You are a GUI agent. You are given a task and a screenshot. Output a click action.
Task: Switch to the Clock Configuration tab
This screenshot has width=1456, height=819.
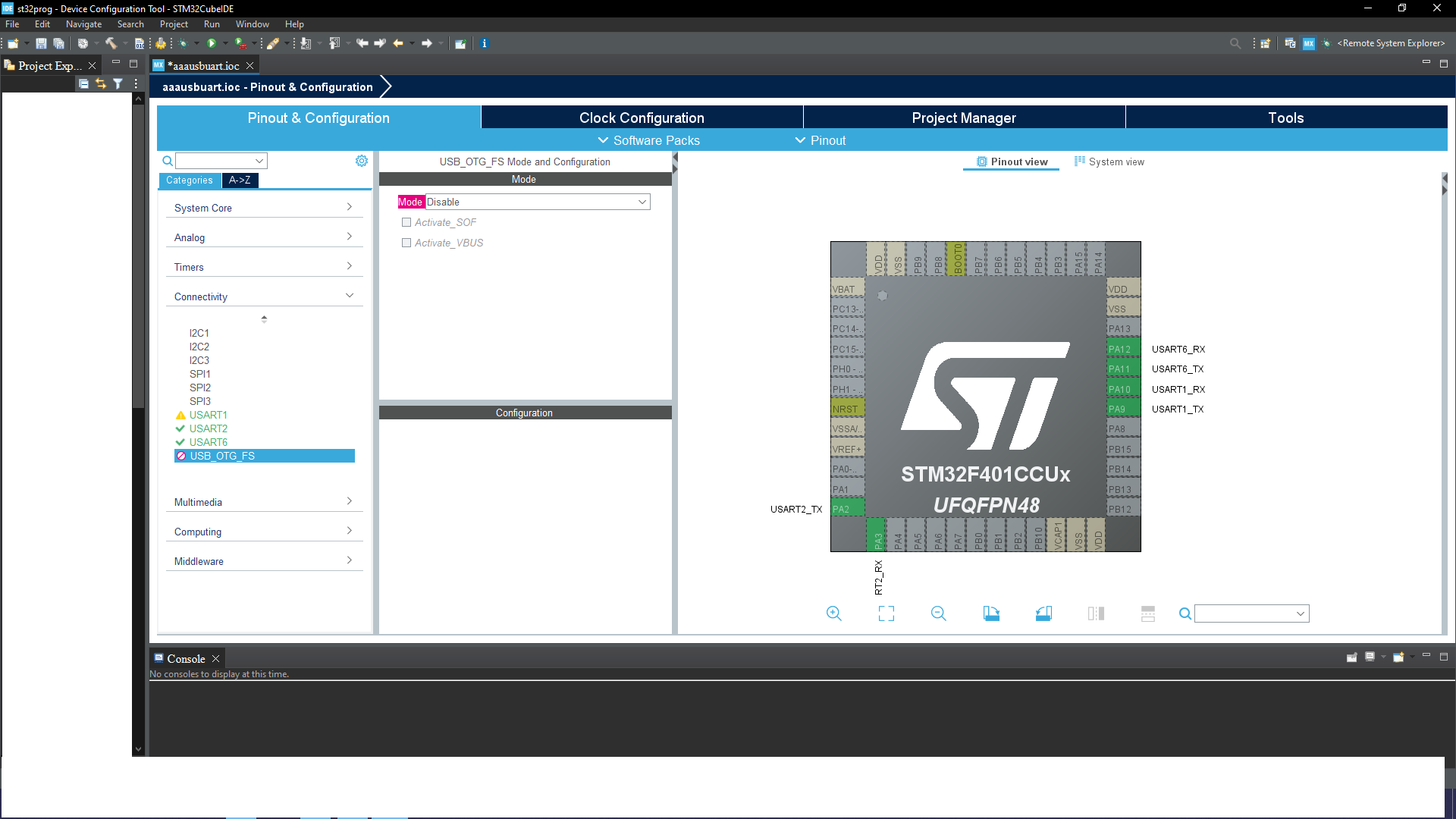tap(642, 118)
